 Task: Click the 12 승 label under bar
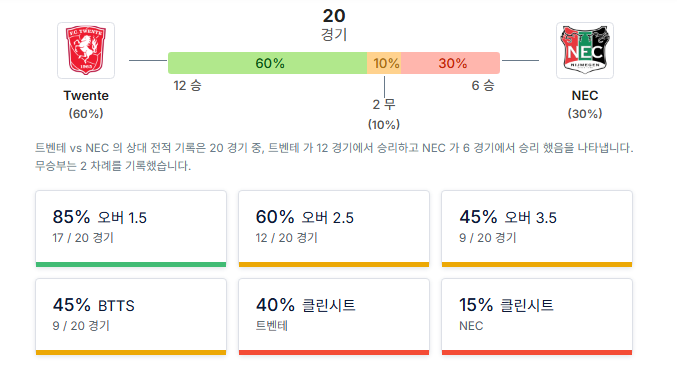pyautogui.click(x=187, y=86)
